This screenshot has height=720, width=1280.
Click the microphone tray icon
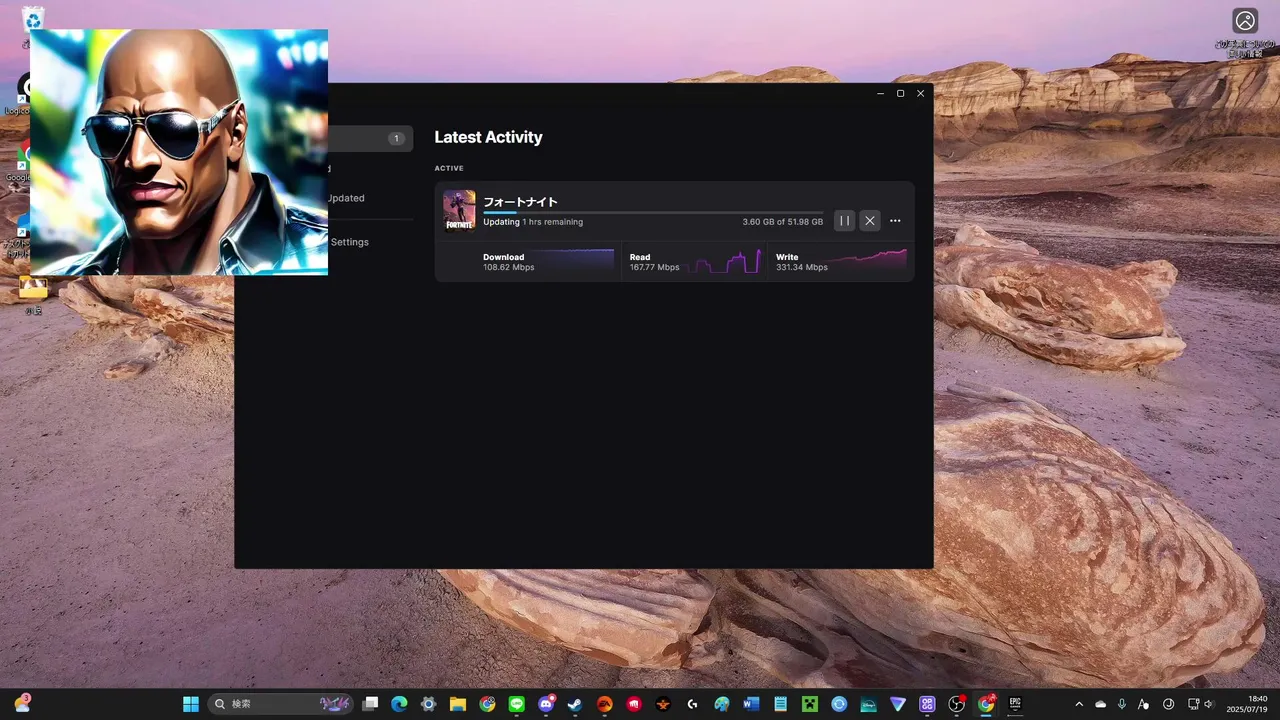point(1122,704)
